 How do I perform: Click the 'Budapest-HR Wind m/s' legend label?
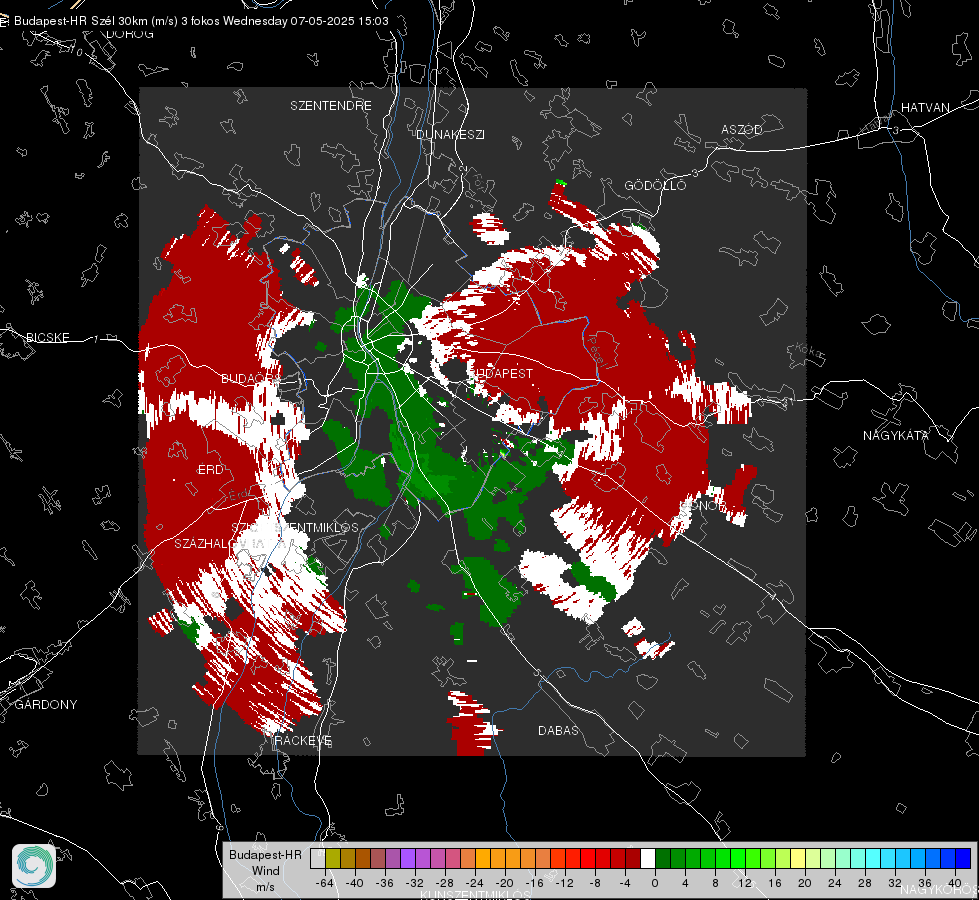tap(265, 871)
